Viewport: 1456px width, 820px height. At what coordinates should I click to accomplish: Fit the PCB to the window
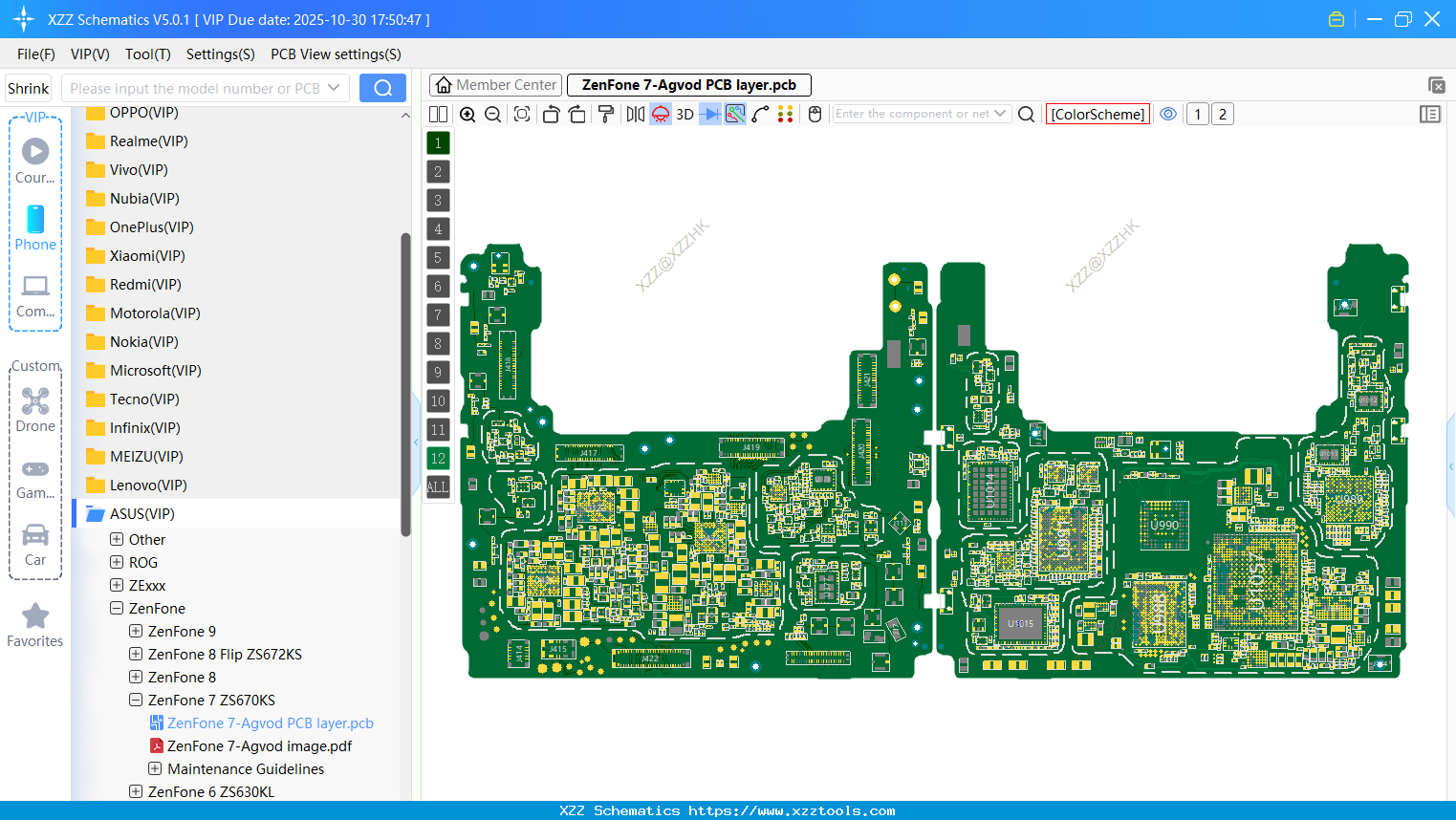point(522,115)
